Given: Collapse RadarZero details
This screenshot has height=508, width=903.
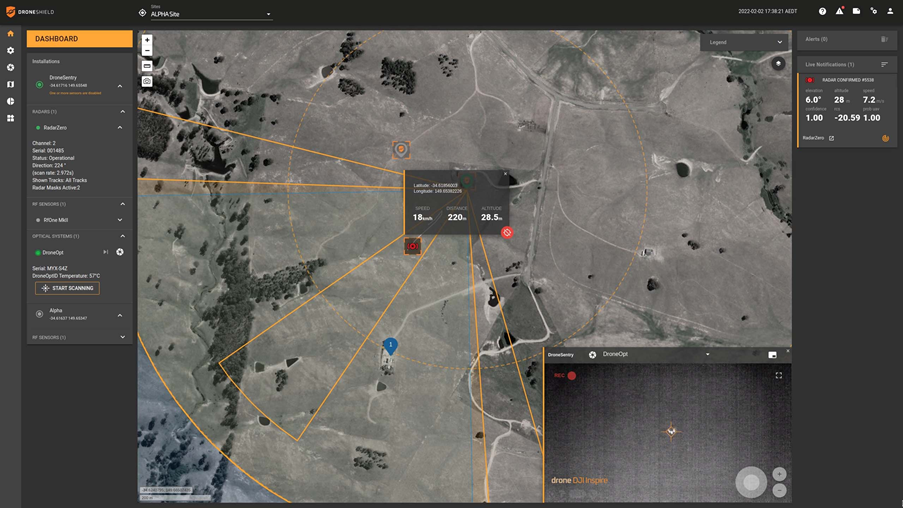Looking at the screenshot, I should click(x=120, y=127).
